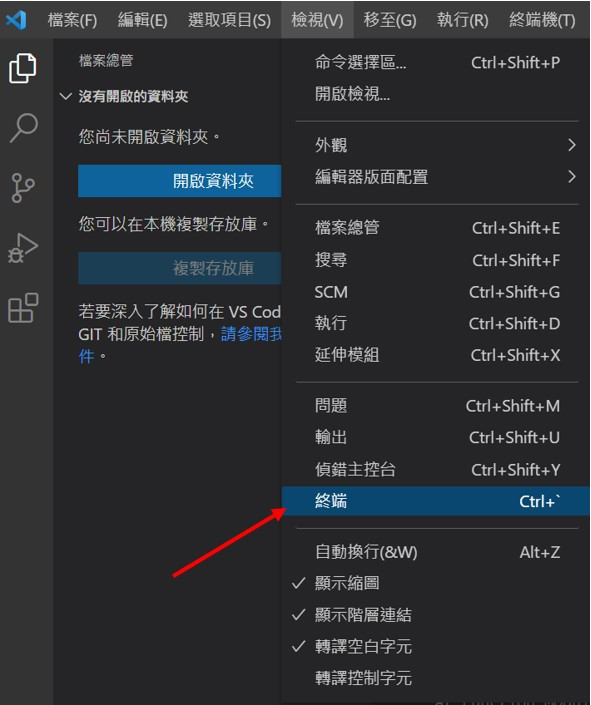Image resolution: width=591 pixels, height=705 pixels.
Task: Open the Run and Debug icon
Action: coord(23,248)
